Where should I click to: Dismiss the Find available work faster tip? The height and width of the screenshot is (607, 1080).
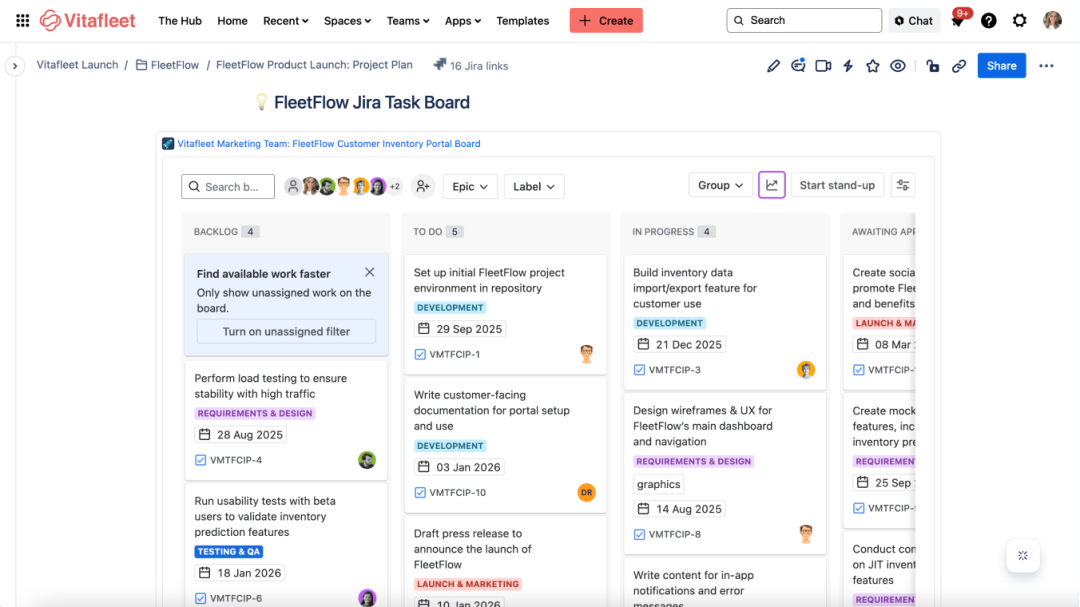(x=370, y=272)
